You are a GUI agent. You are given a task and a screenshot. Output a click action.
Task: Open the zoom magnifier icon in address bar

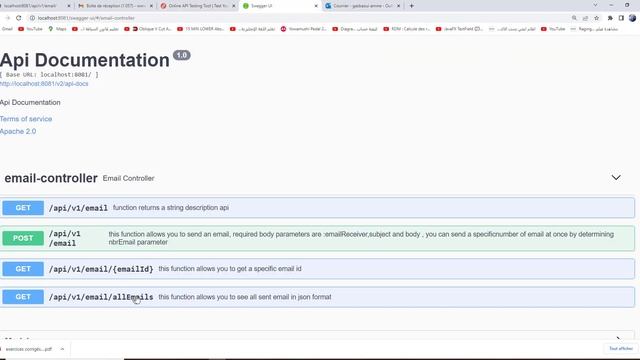(x=574, y=18)
